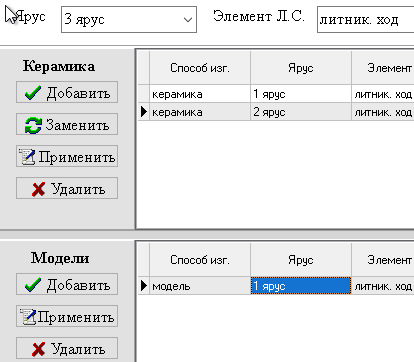
Task: Click Элемент column header in Керамика table
Action: [383, 68]
